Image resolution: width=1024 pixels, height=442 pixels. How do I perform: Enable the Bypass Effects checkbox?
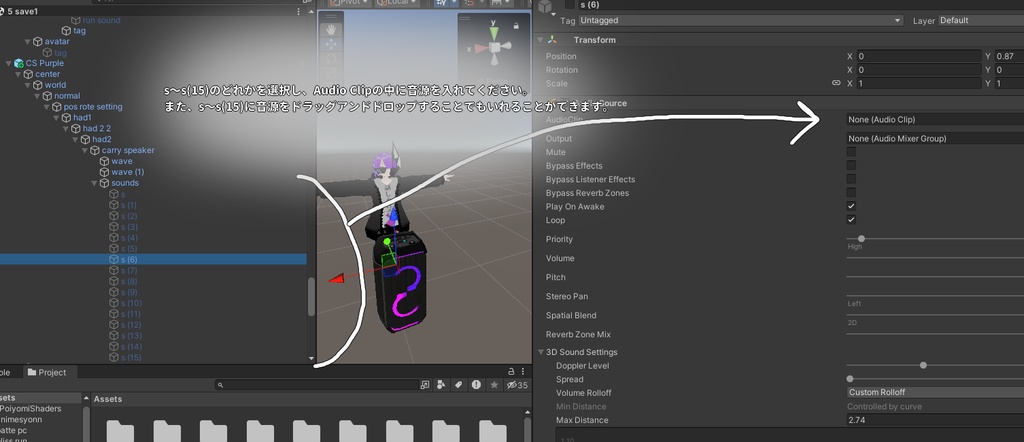pyautogui.click(x=851, y=165)
